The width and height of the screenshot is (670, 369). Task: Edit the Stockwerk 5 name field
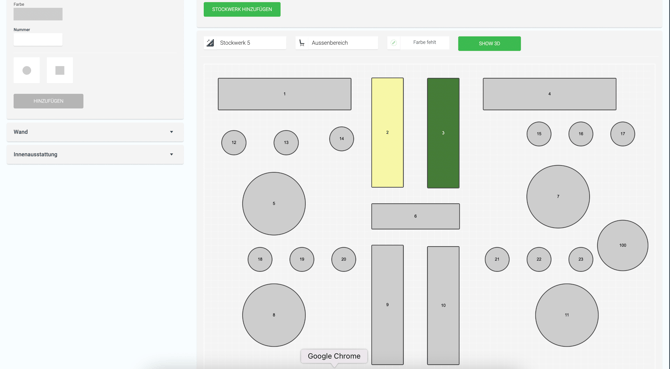(251, 43)
